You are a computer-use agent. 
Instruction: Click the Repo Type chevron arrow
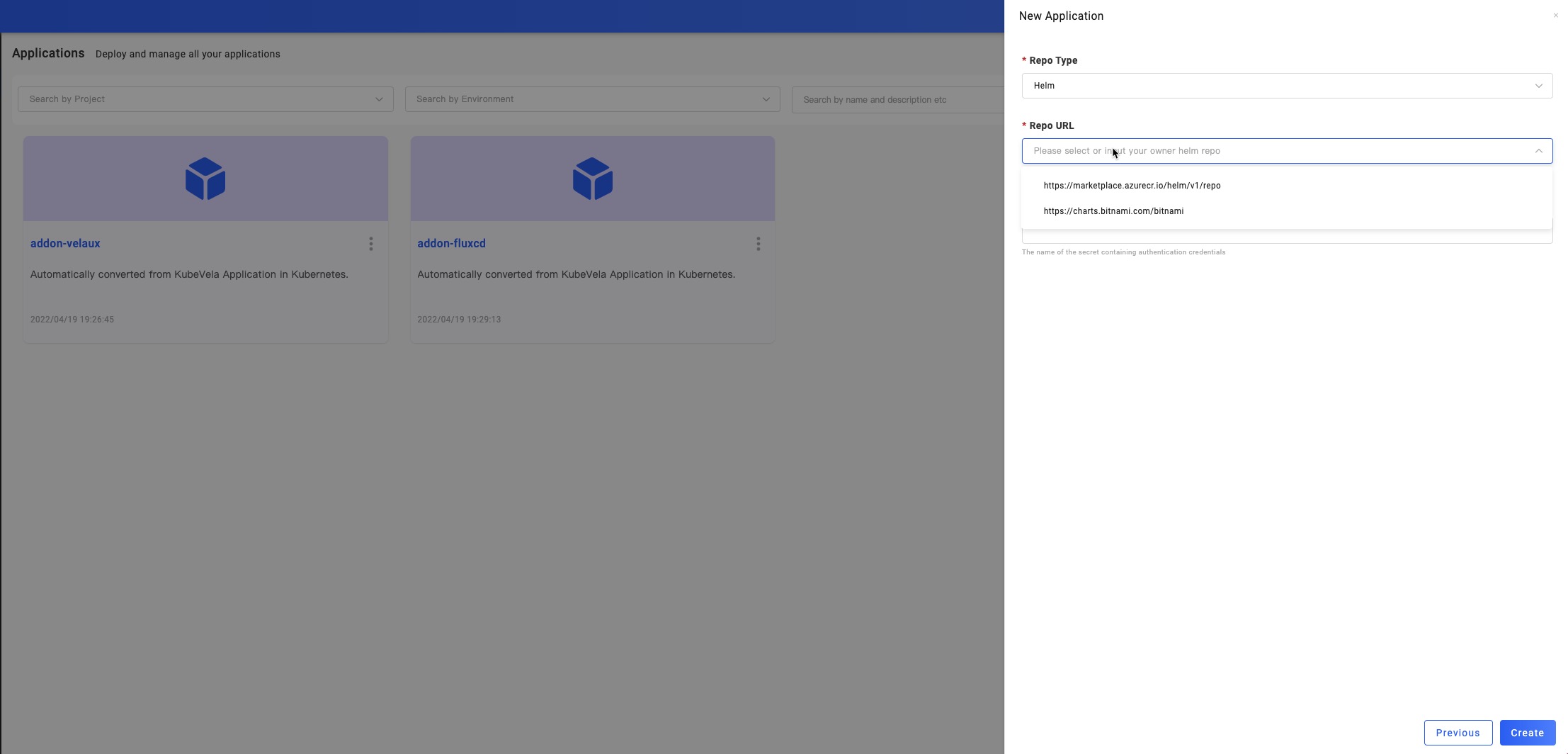(1538, 86)
